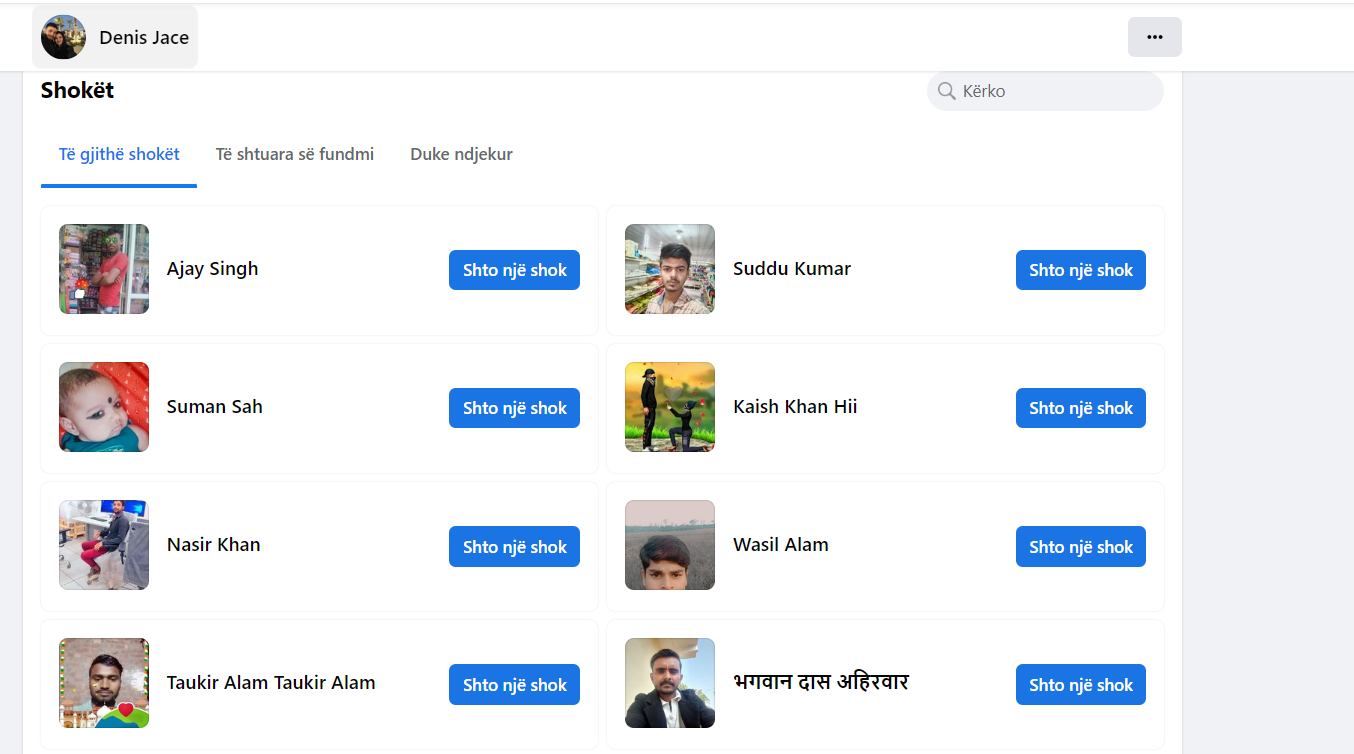Open Denis Jace profile picture

click(63, 38)
